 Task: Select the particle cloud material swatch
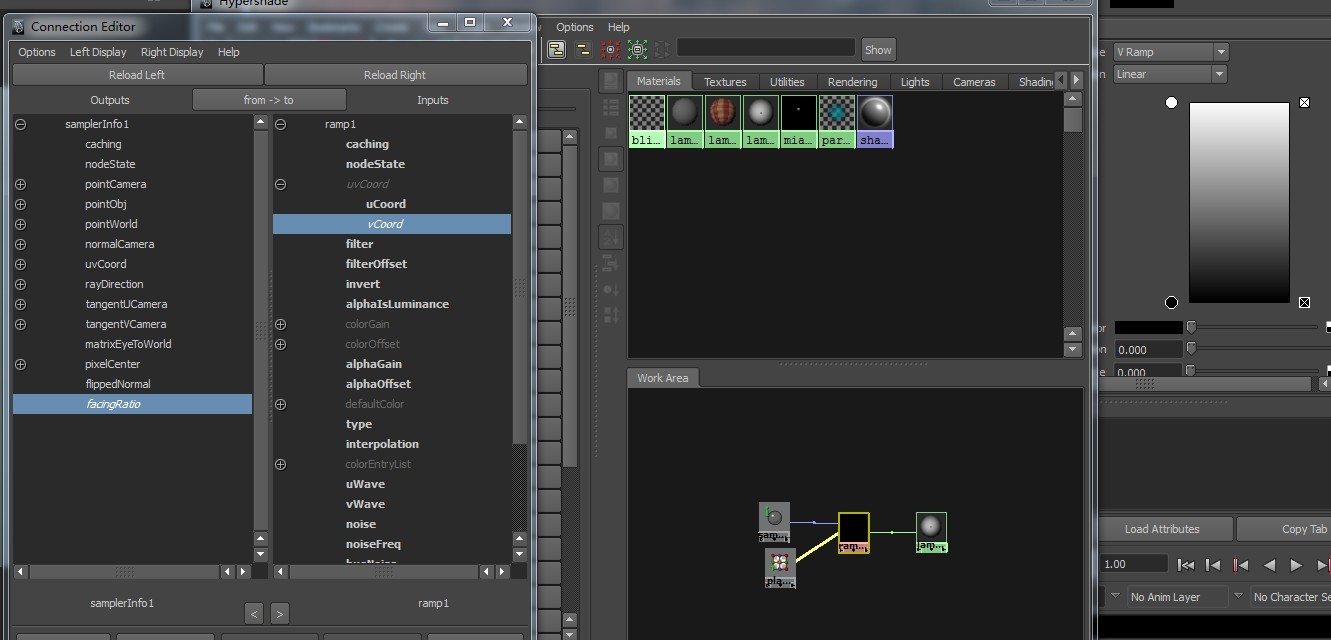[x=836, y=121]
